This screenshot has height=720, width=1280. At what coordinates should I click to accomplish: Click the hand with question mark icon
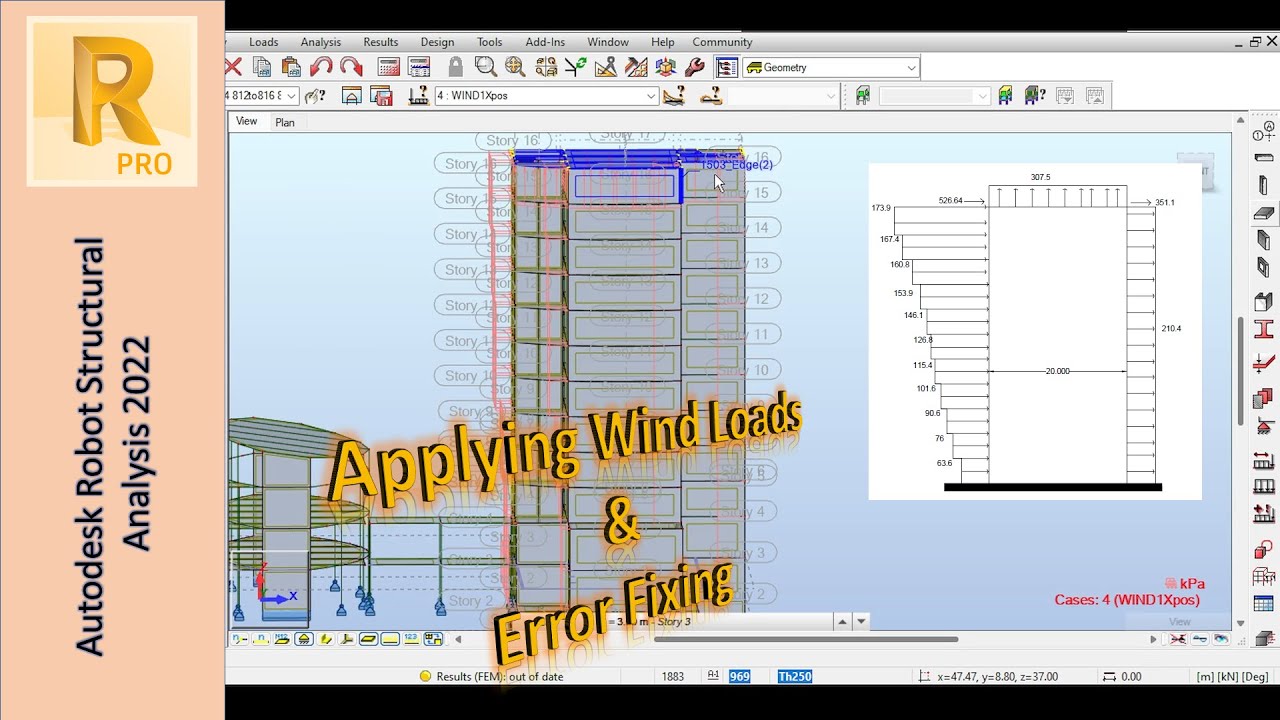(315, 96)
